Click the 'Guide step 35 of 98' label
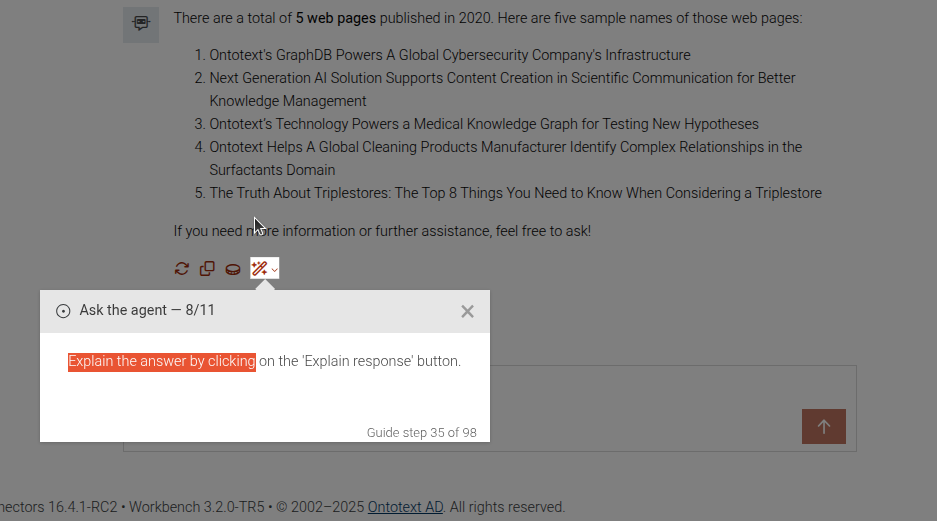This screenshot has width=937, height=521. pyautogui.click(x=421, y=432)
